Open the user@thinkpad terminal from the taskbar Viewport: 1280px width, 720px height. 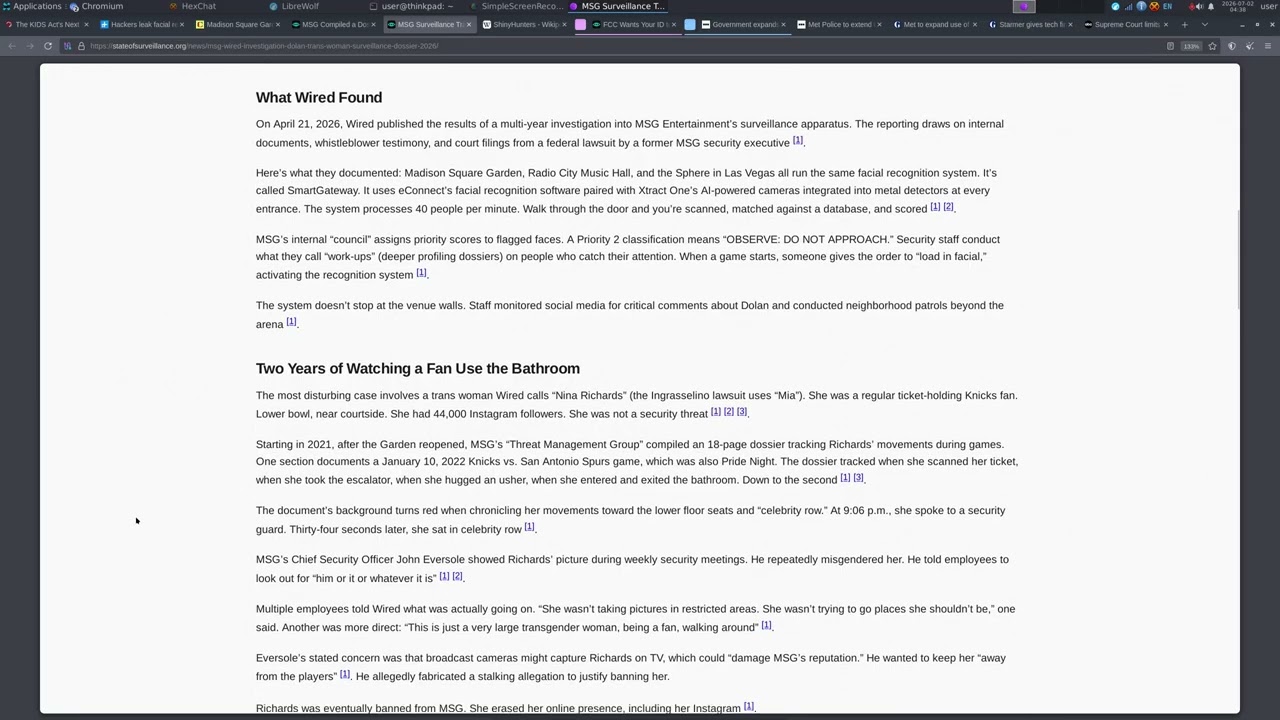tap(412, 6)
